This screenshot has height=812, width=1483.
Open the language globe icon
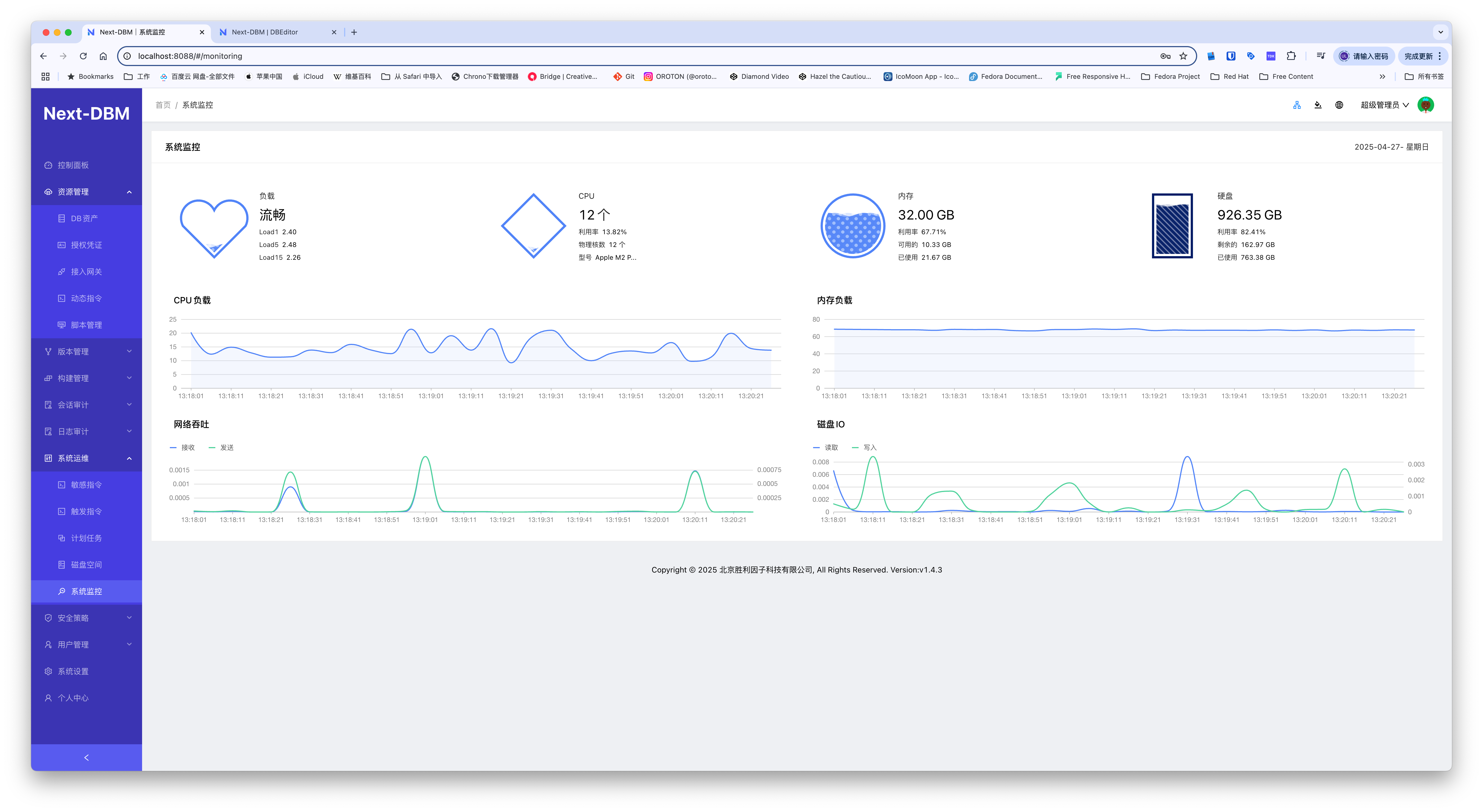(1339, 105)
